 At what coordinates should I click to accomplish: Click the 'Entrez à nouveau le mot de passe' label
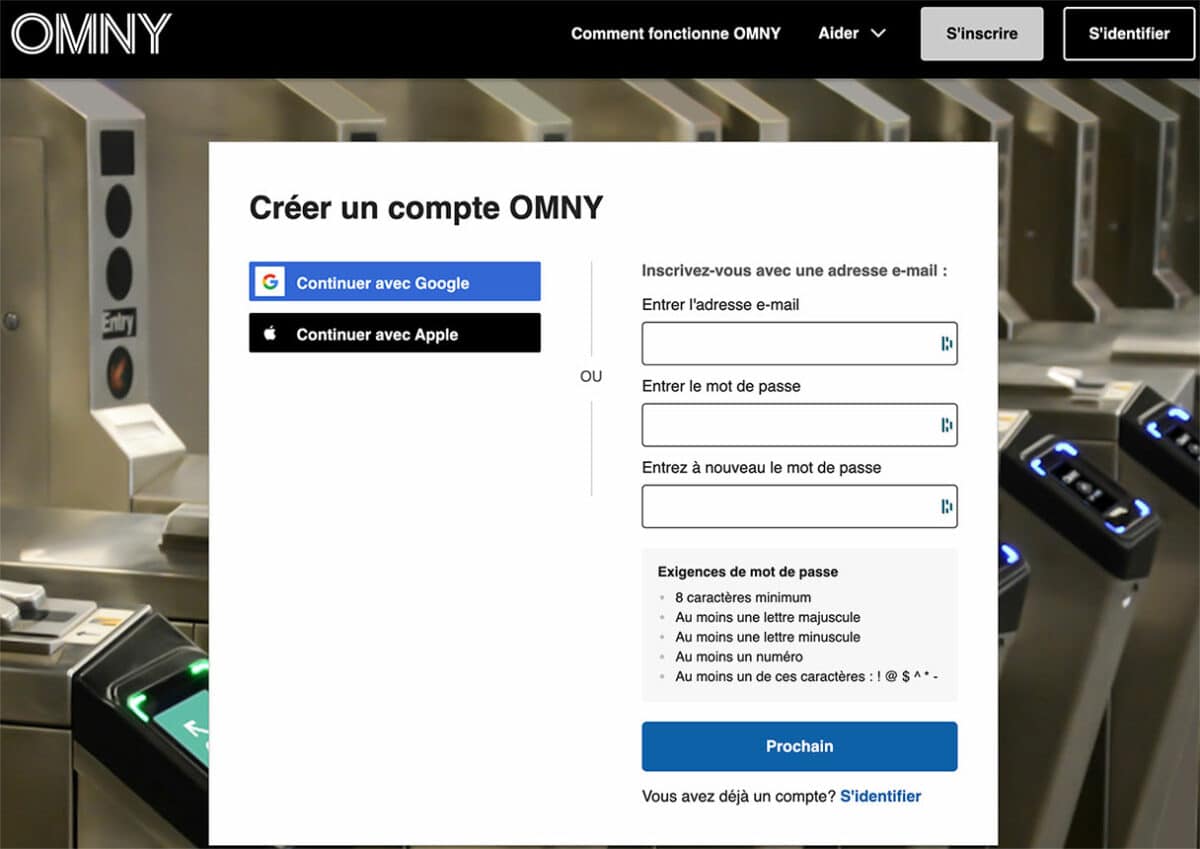point(762,467)
